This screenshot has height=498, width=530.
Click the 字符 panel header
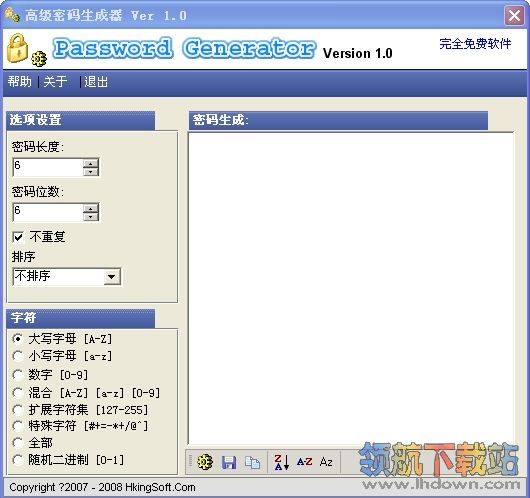80,318
